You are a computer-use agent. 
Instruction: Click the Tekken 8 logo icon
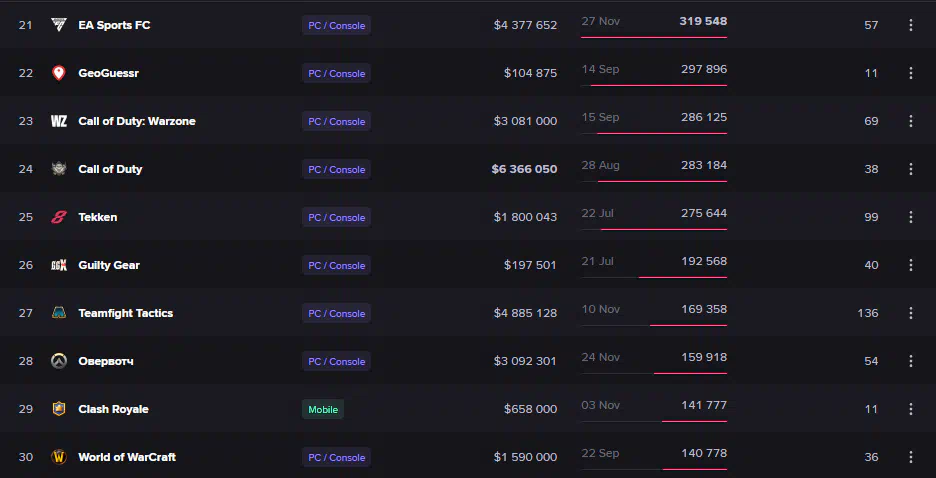point(58,217)
